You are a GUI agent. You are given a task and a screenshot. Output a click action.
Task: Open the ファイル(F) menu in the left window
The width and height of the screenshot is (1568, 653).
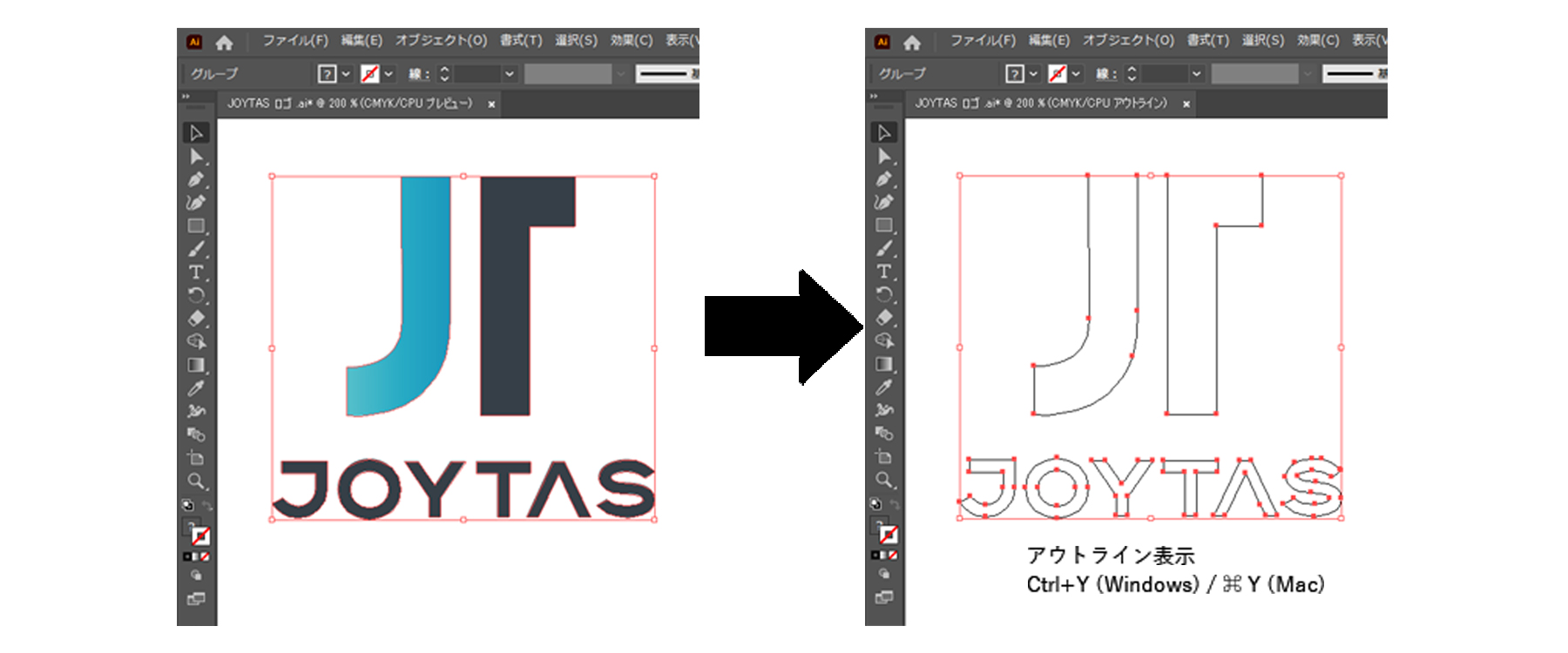pyautogui.click(x=294, y=41)
